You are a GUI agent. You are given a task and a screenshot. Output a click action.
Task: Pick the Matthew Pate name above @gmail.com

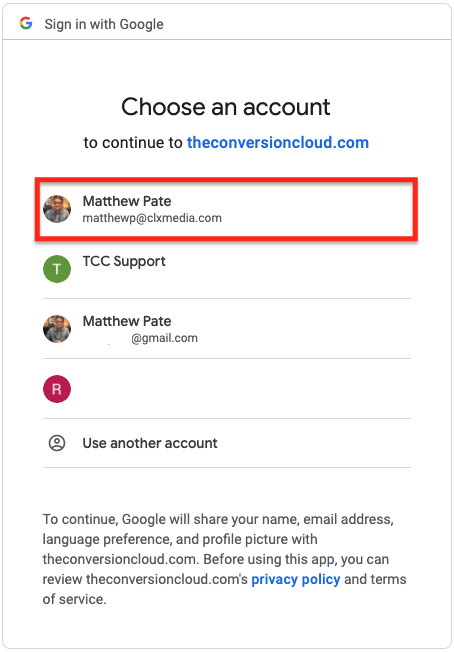(x=127, y=321)
